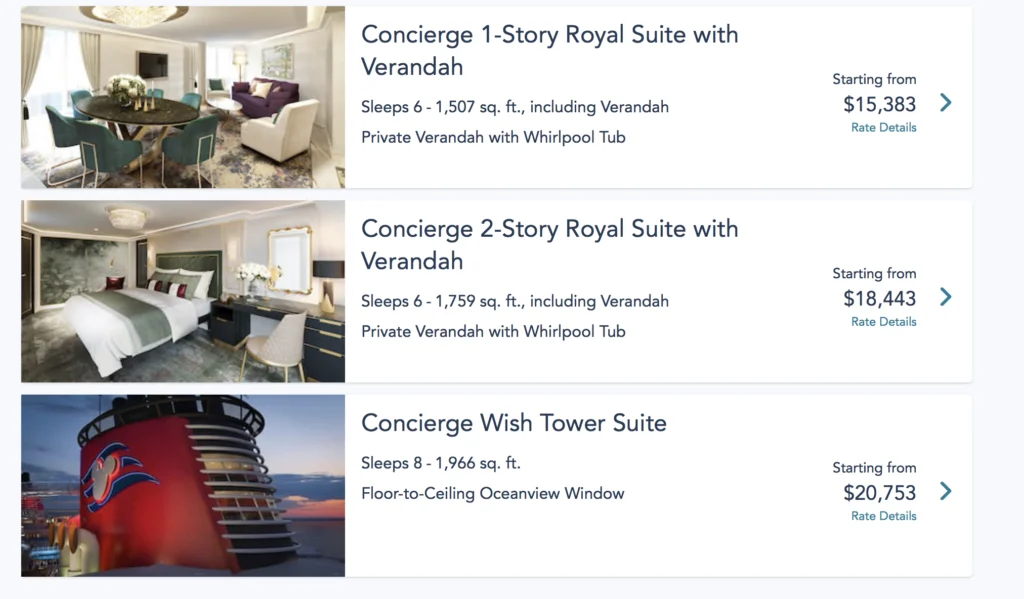Viewport: 1024px width, 599px height.
Task: Select the red ship funnel image
Action: click(183, 485)
